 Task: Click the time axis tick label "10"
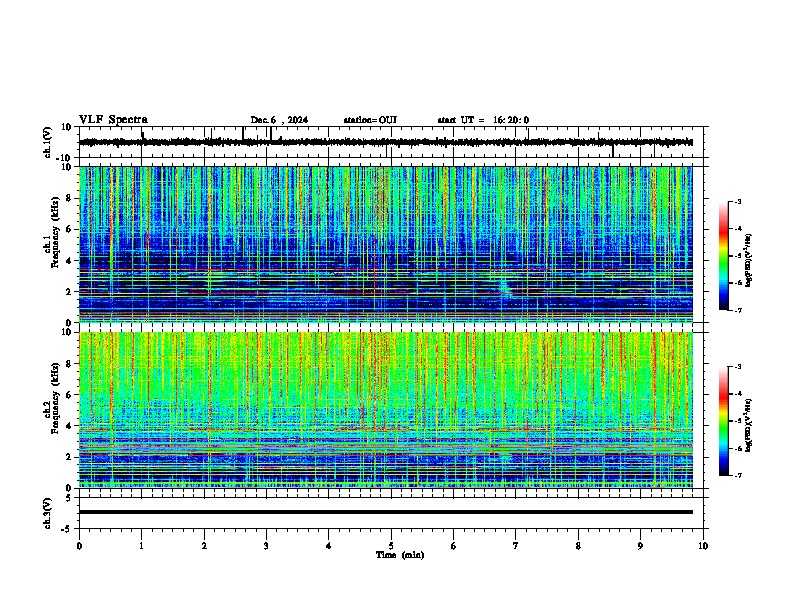(703, 546)
